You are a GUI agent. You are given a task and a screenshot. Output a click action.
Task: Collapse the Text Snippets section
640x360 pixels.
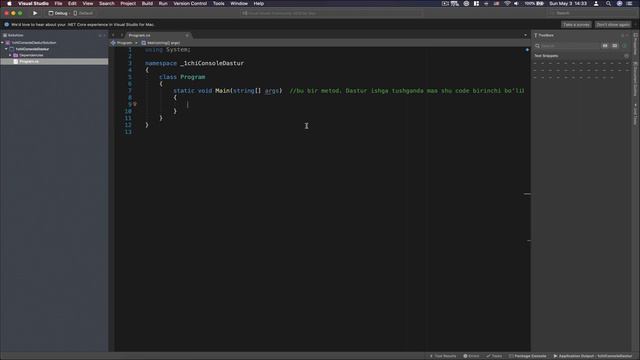click(x=546, y=56)
